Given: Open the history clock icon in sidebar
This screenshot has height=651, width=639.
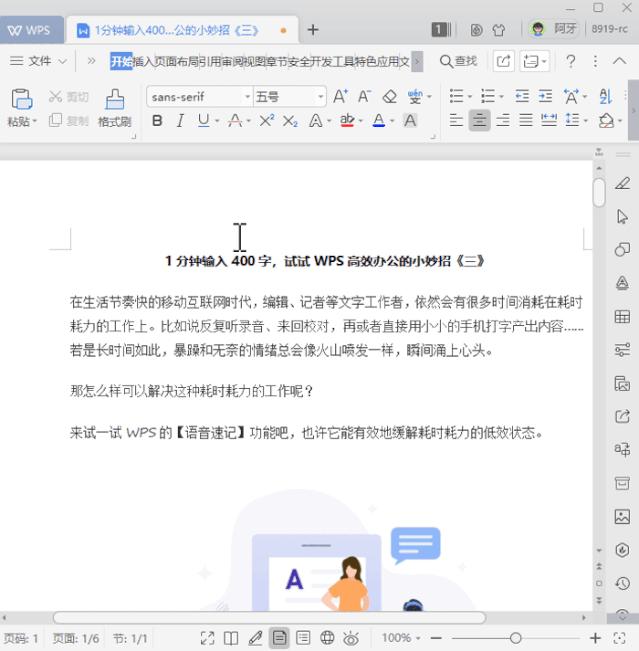Looking at the screenshot, I should point(622,583).
